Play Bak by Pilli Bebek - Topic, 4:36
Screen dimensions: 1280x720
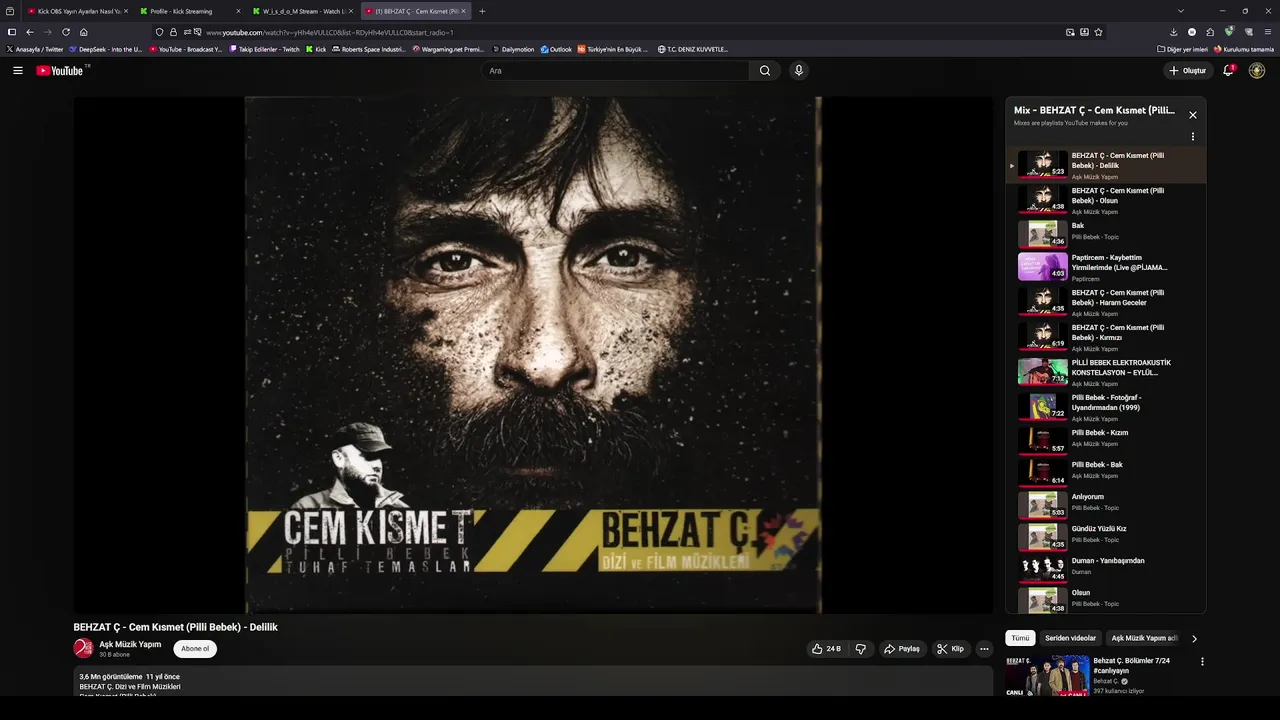point(1106,234)
